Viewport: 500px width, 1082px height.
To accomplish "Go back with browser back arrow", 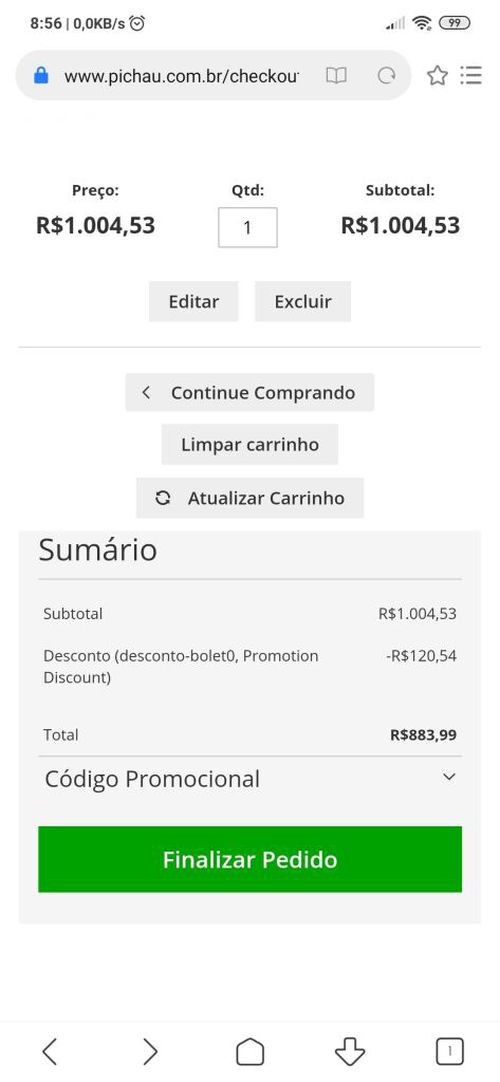I will (x=49, y=1052).
